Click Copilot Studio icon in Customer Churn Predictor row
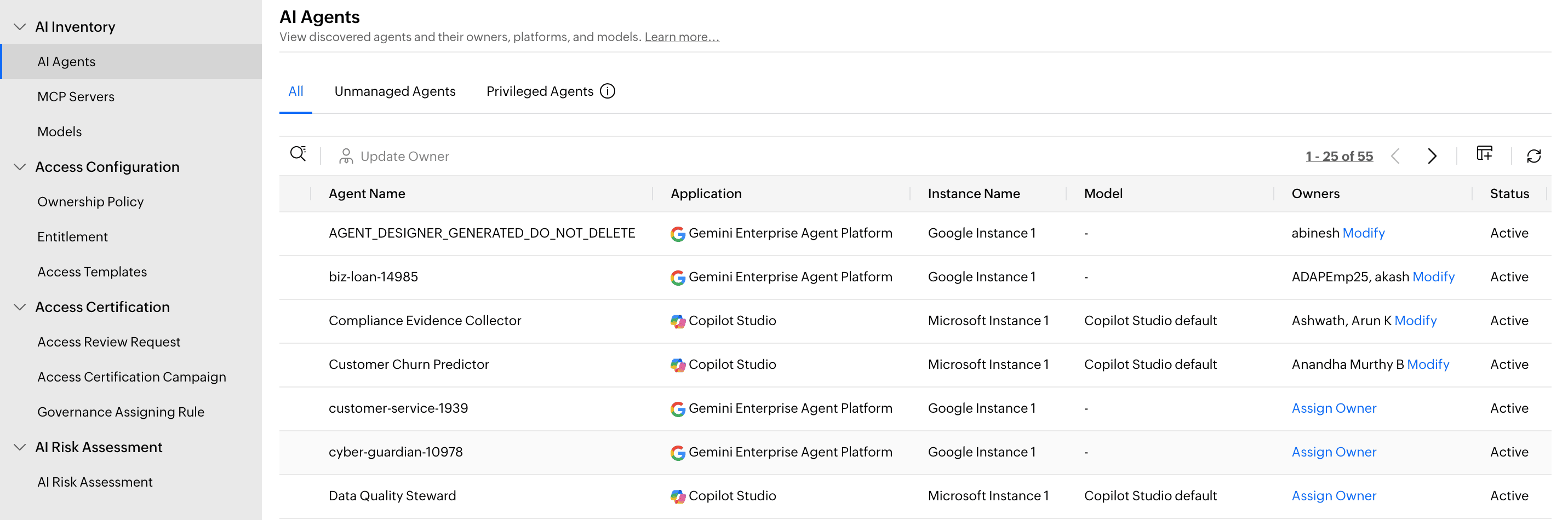Viewport: 1568px width, 520px height. 678,366
